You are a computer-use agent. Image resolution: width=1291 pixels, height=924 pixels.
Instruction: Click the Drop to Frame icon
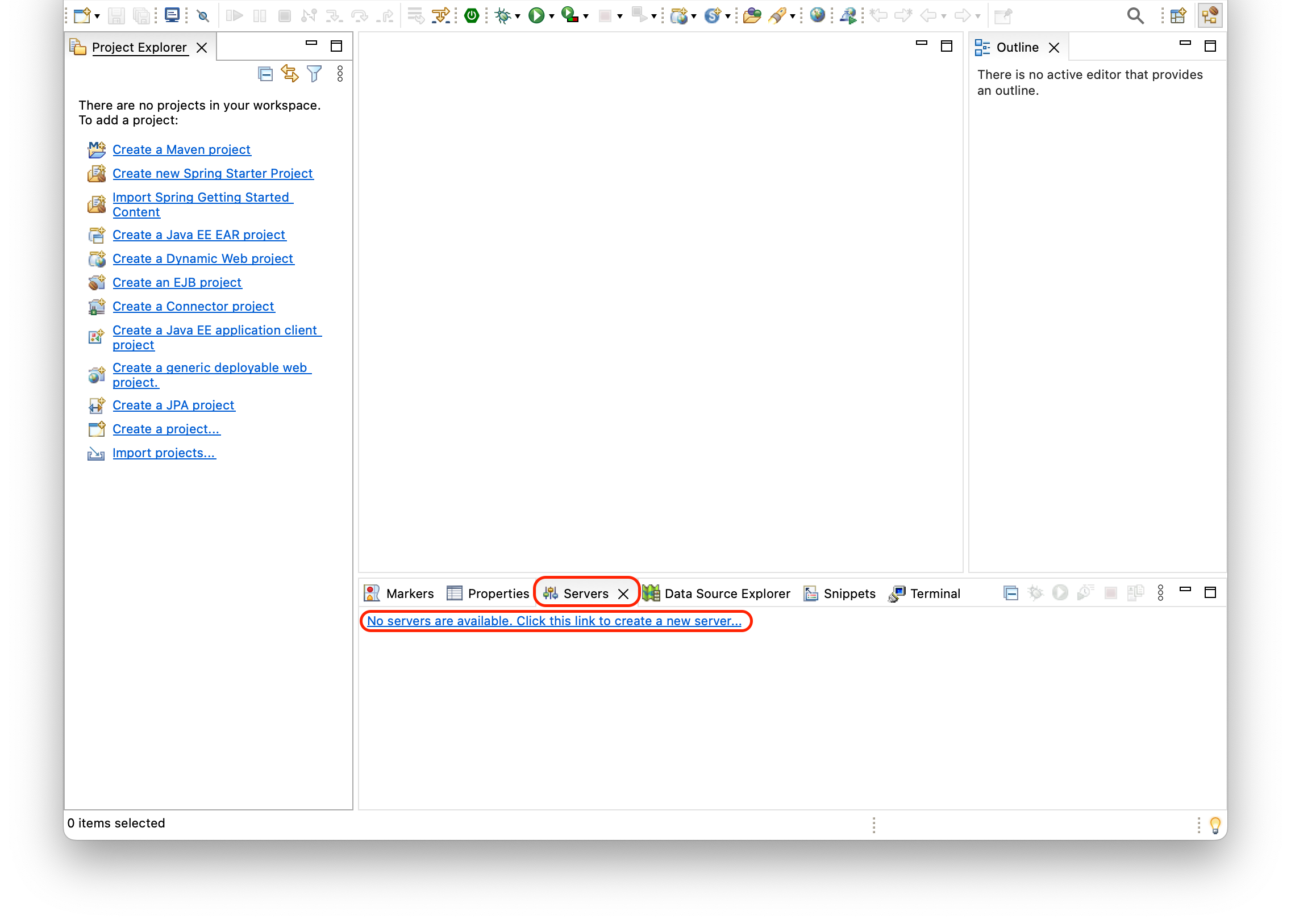(x=416, y=15)
